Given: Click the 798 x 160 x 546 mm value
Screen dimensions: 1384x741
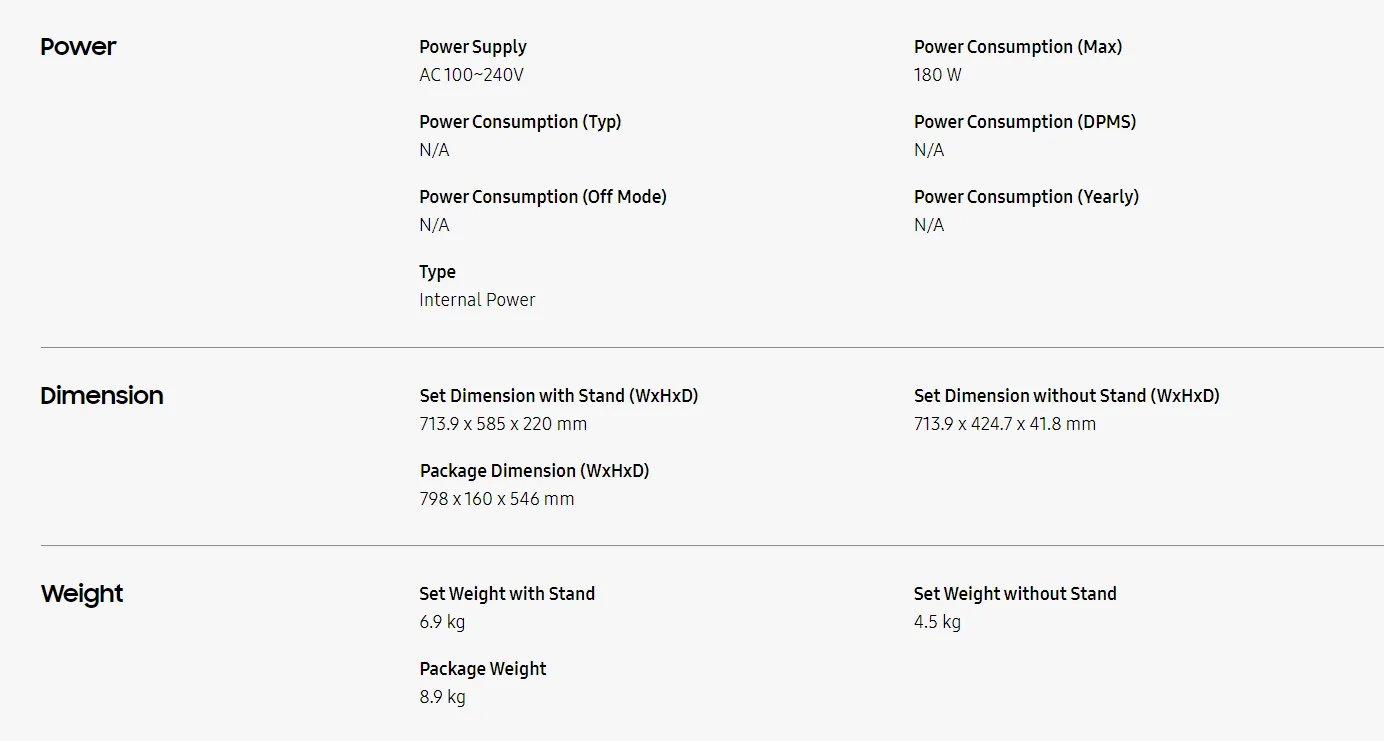Looking at the screenshot, I should pyautogui.click(x=497, y=499).
